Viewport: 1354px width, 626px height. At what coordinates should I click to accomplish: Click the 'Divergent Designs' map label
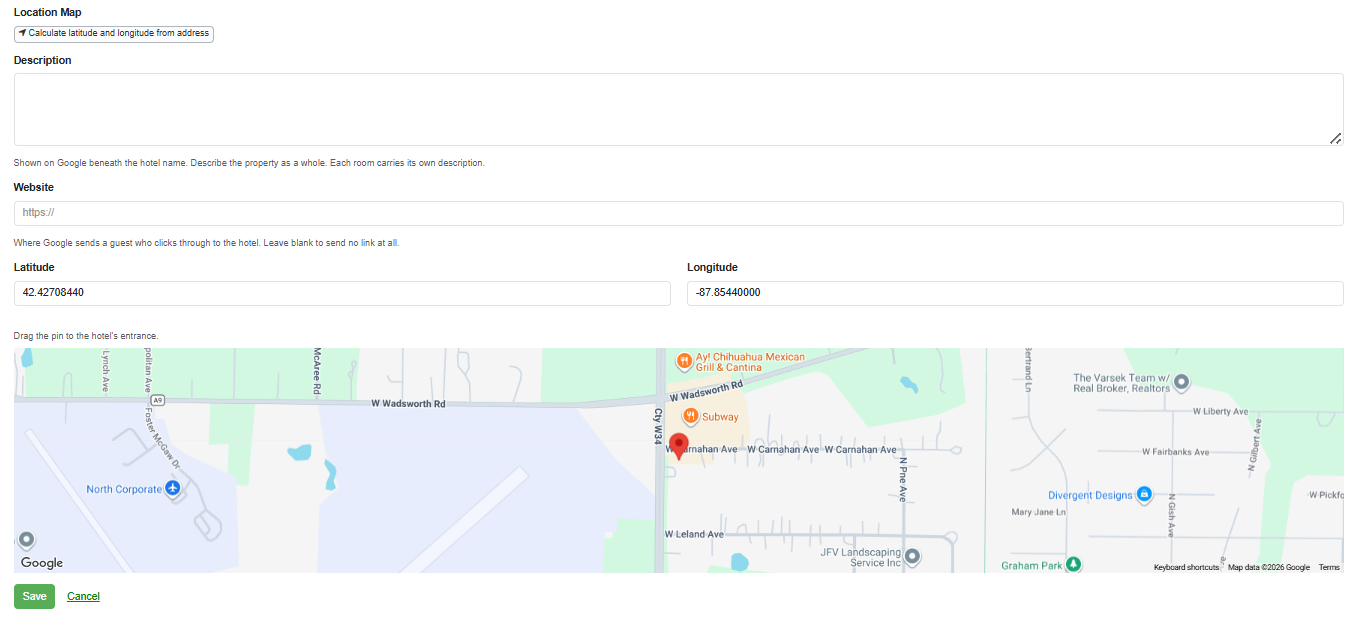(1090, 495)
